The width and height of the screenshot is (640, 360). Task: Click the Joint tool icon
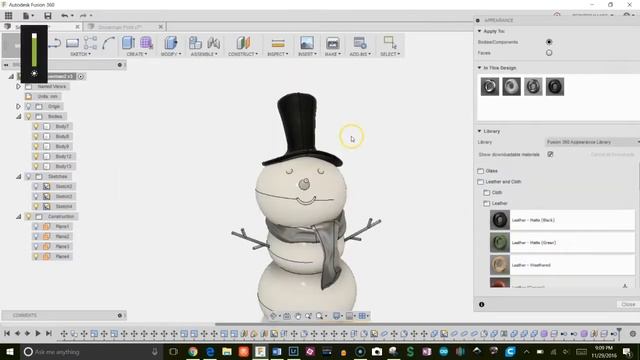click(213, 42)
